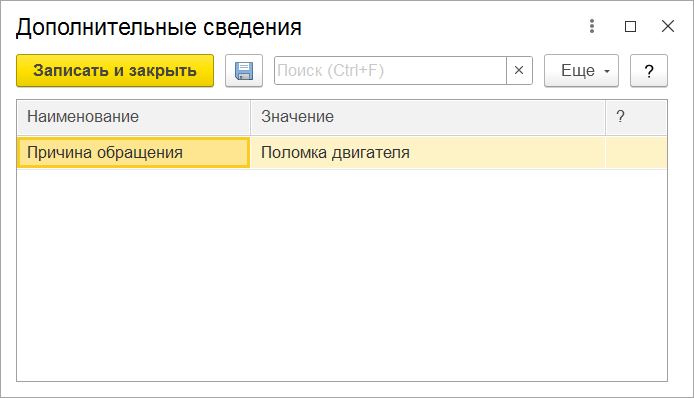Click the empty area below the table row
Screen dimensions: 694x398
click(x=342, y=274)
